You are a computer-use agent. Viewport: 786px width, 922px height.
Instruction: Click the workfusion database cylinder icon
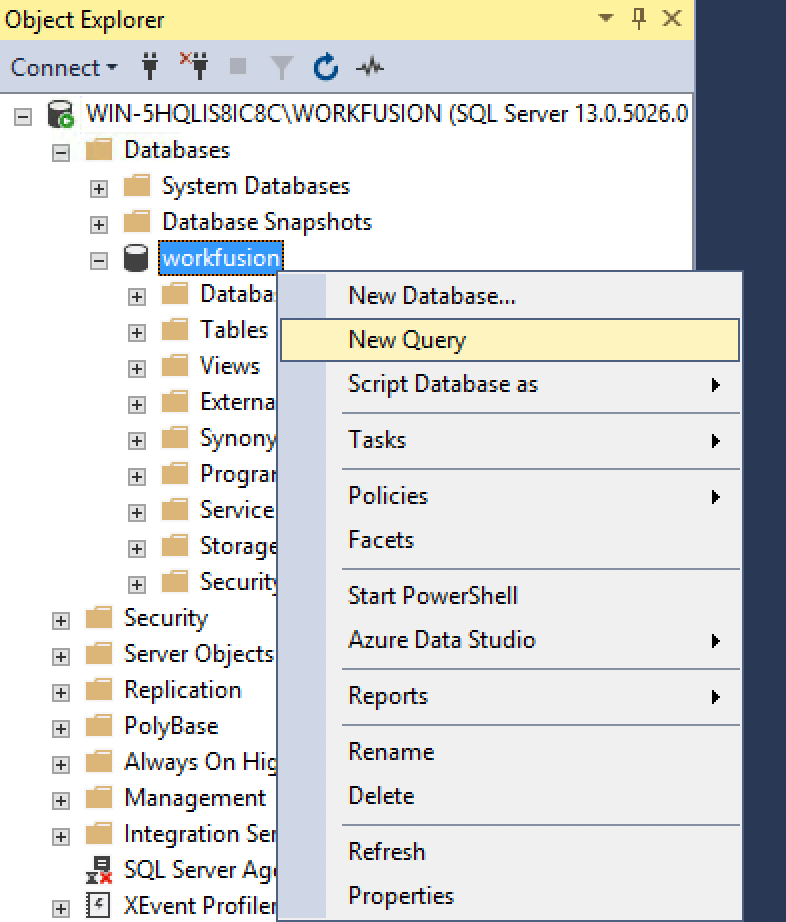[136, 258]
